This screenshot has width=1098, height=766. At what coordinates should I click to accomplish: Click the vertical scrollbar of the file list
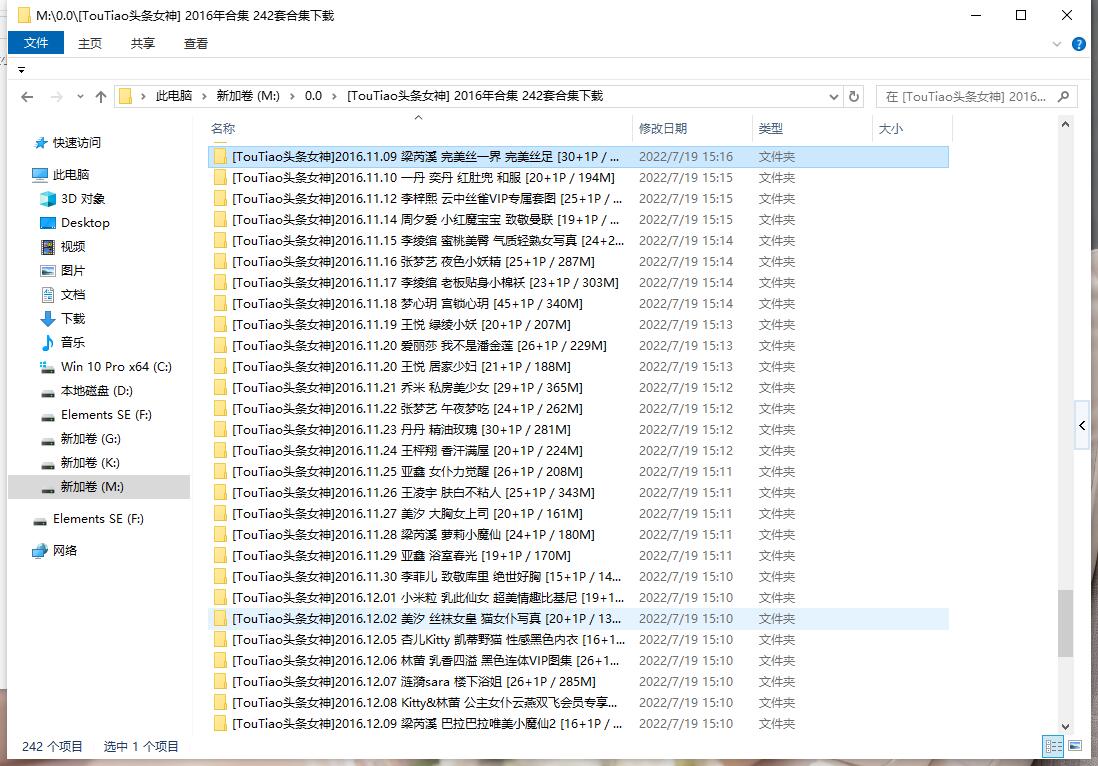tap(1065, 620)
